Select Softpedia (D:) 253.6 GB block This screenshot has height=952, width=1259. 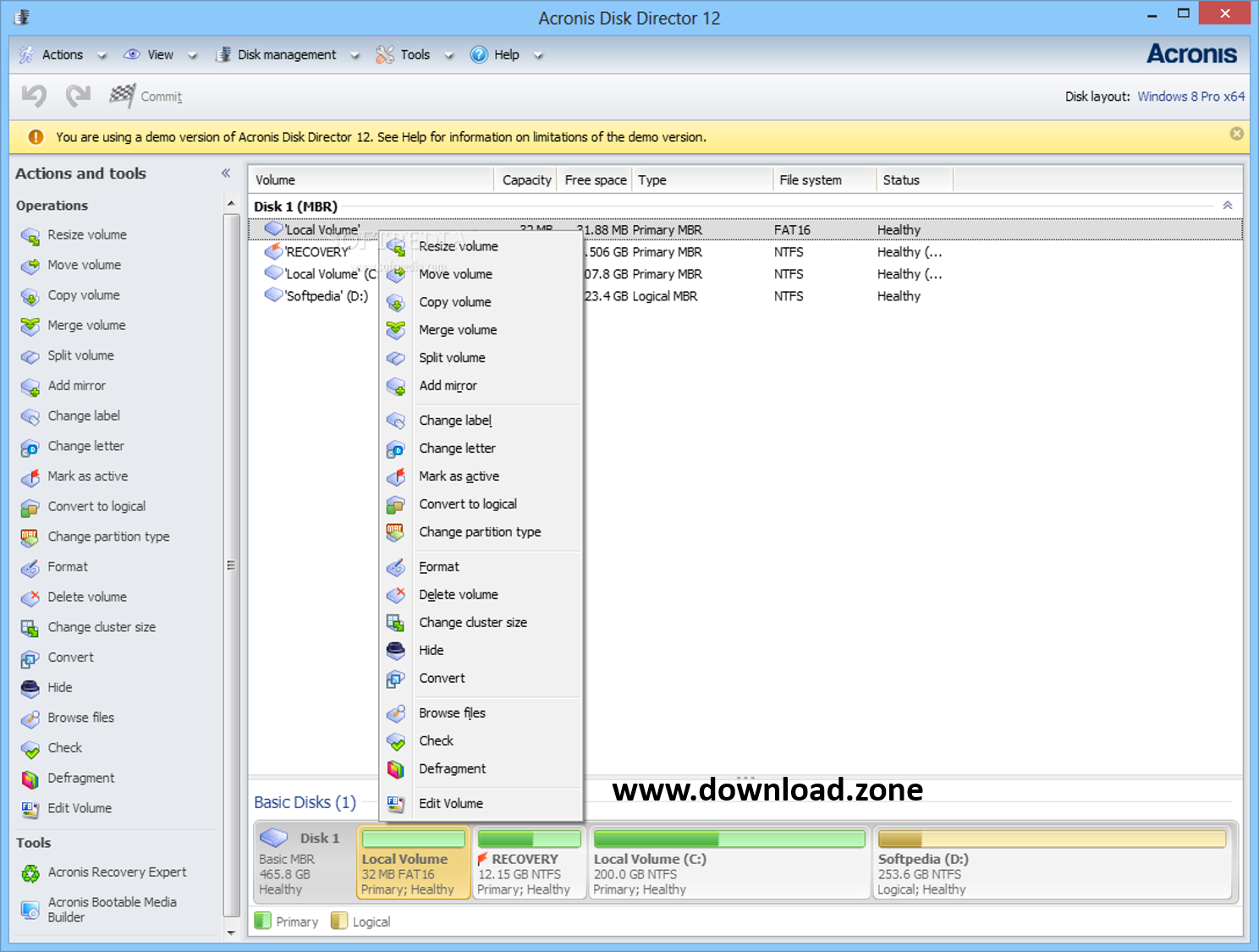tap(1053, 862)
